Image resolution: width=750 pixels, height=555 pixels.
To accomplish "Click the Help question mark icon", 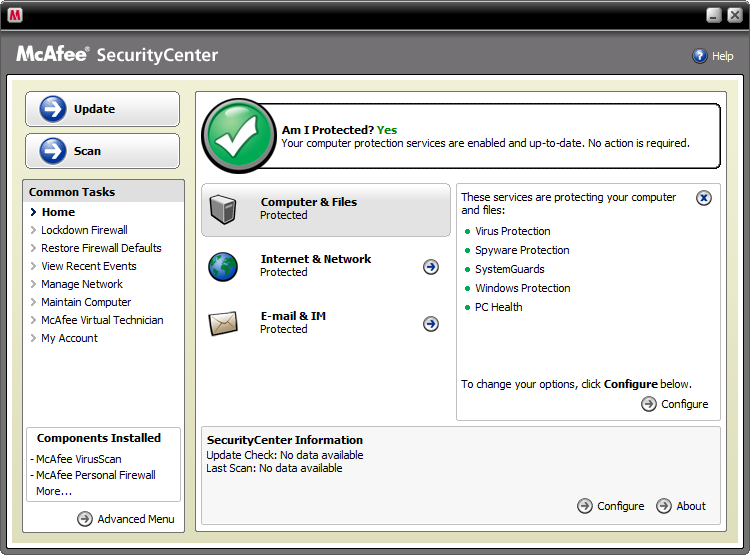I will [x=700, y=56].
